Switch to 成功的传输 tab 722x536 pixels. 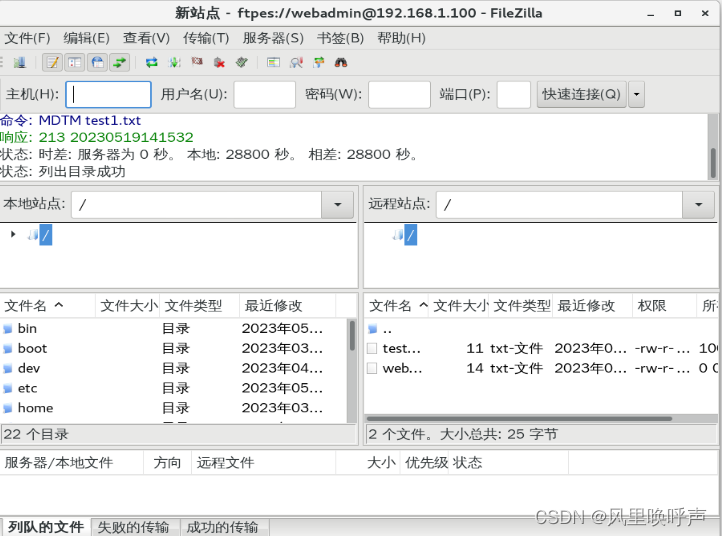pos(222,527)
